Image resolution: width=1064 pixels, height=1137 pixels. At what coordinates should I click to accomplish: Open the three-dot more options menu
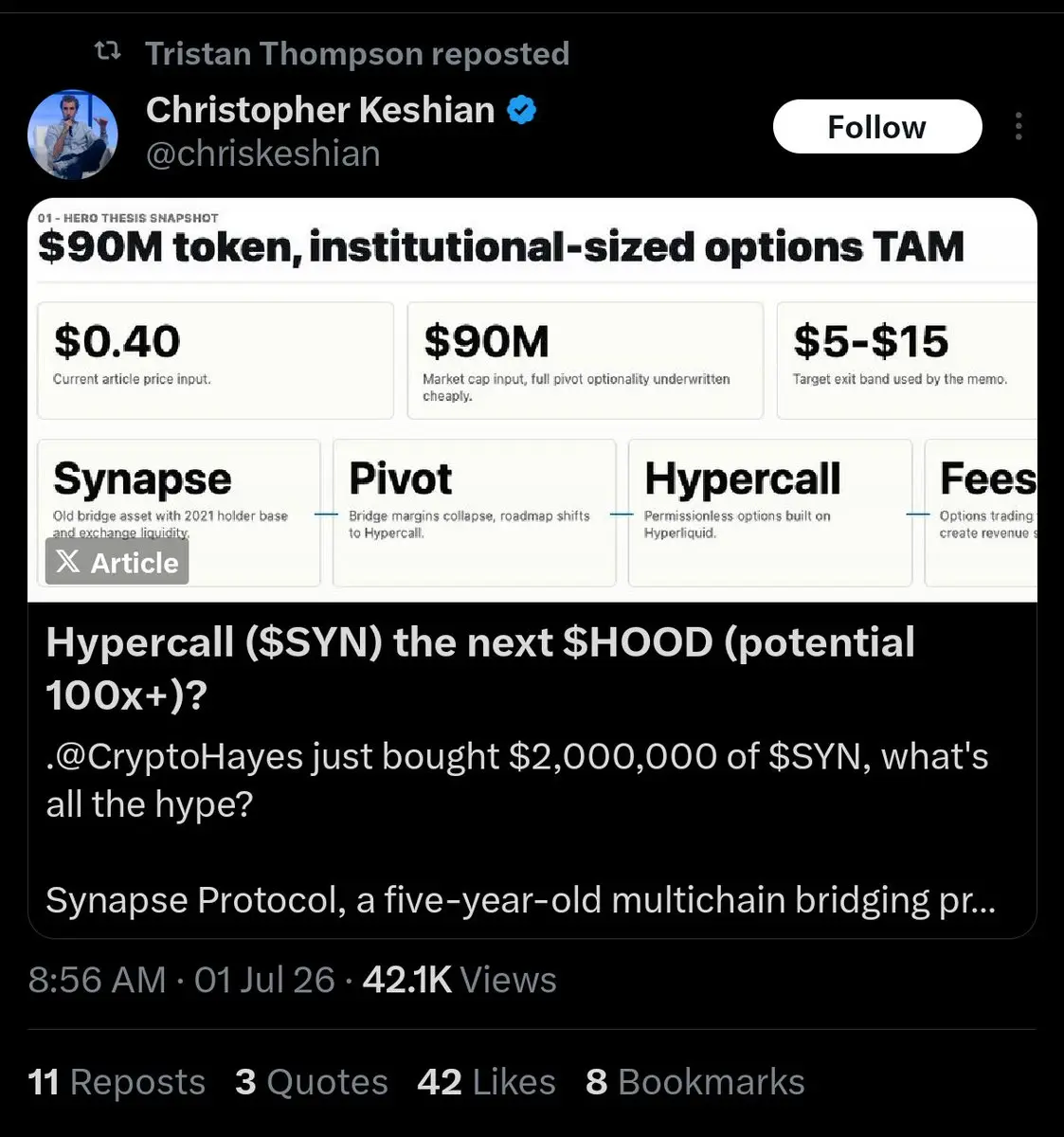click(1019, 126)
